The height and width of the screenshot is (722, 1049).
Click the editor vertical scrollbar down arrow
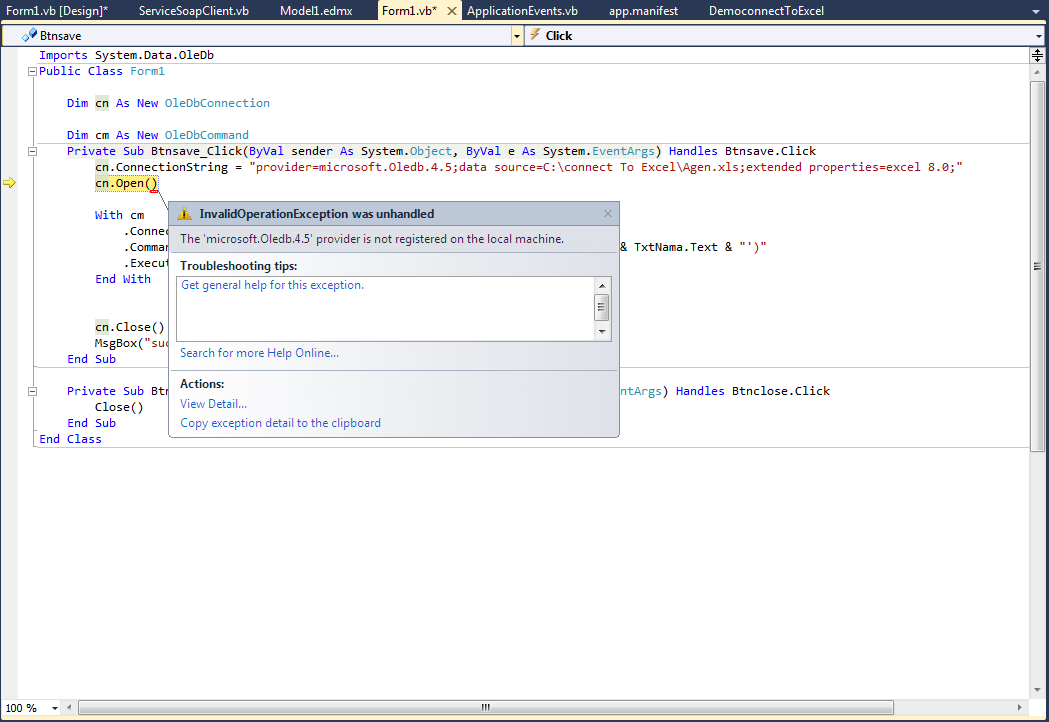pos(1037,690)
